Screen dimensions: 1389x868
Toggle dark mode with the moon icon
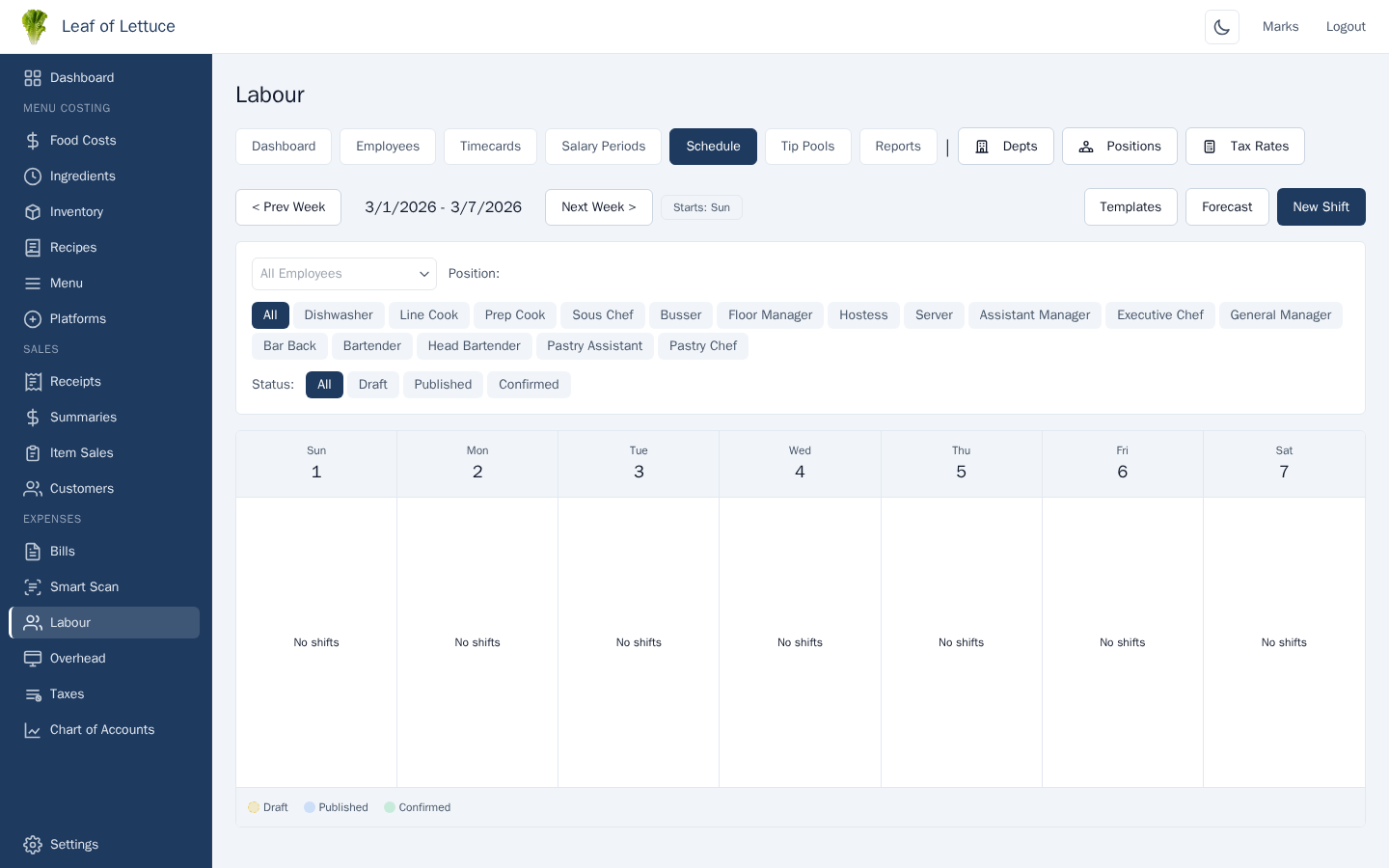(1221, 27)
